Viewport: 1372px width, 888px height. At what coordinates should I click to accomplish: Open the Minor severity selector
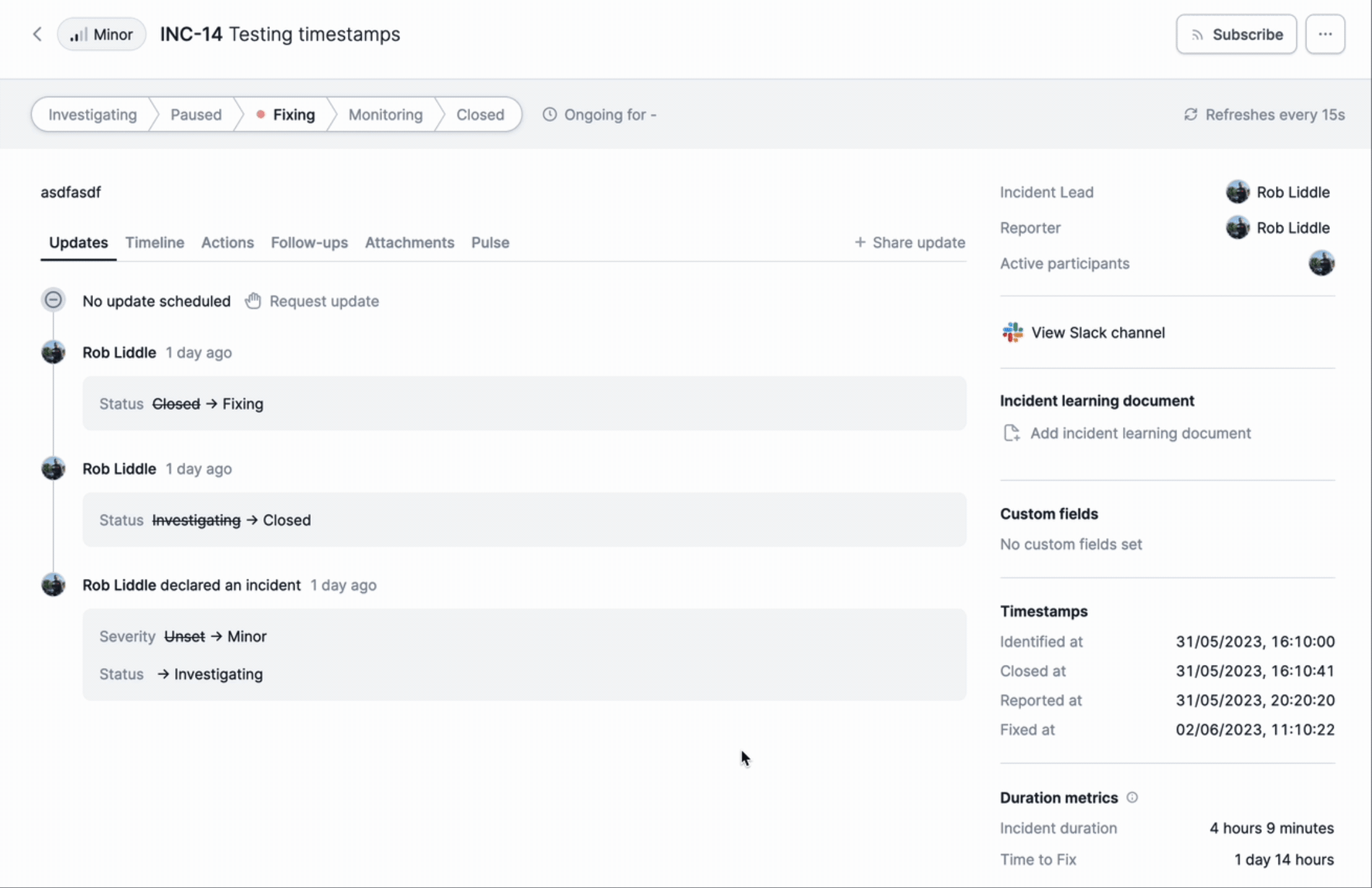[102, 34]
